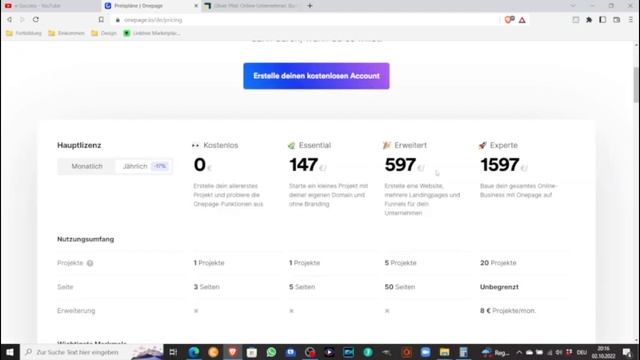Screen dimensions: 640x360
Task: Open the Einkommen bookmarks folder
Action: (x=66, y=33)
